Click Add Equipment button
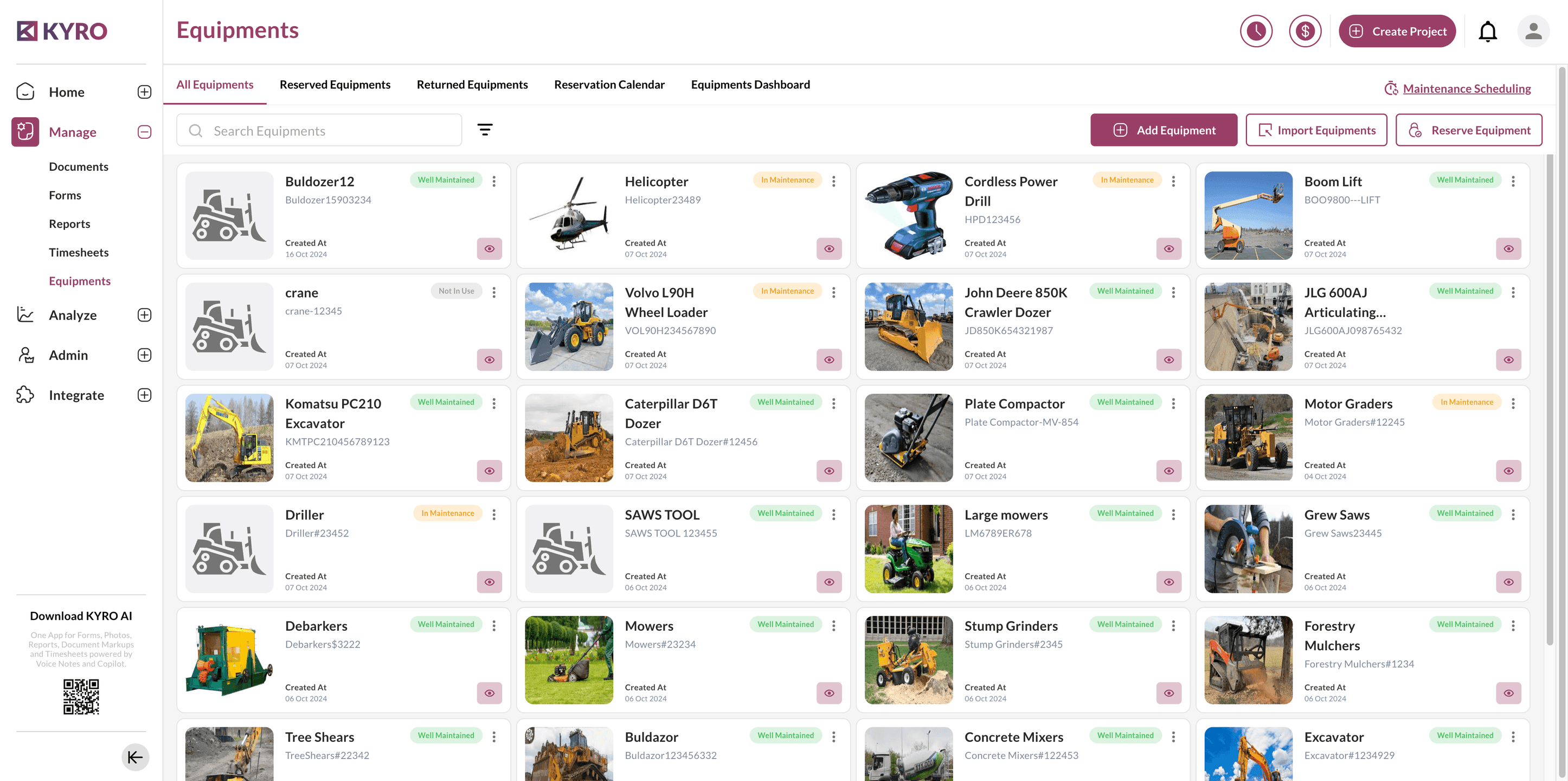Viewport: 1568px width, 781px height. 1163,130
